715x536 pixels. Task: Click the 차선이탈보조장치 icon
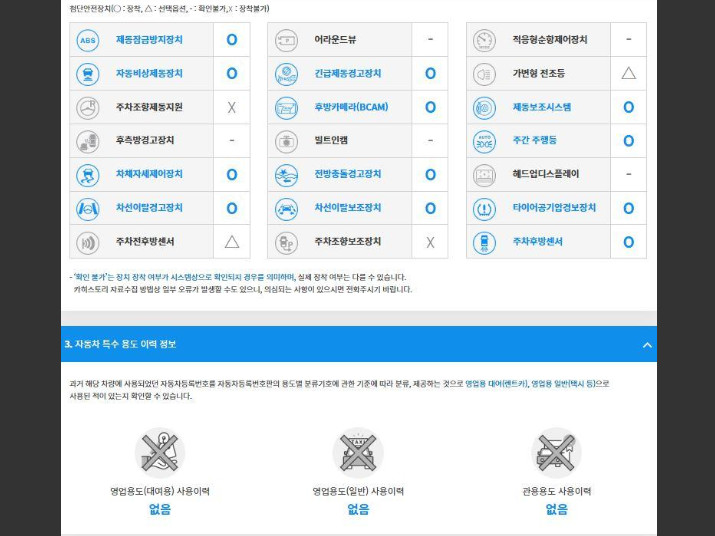[286, 208]
